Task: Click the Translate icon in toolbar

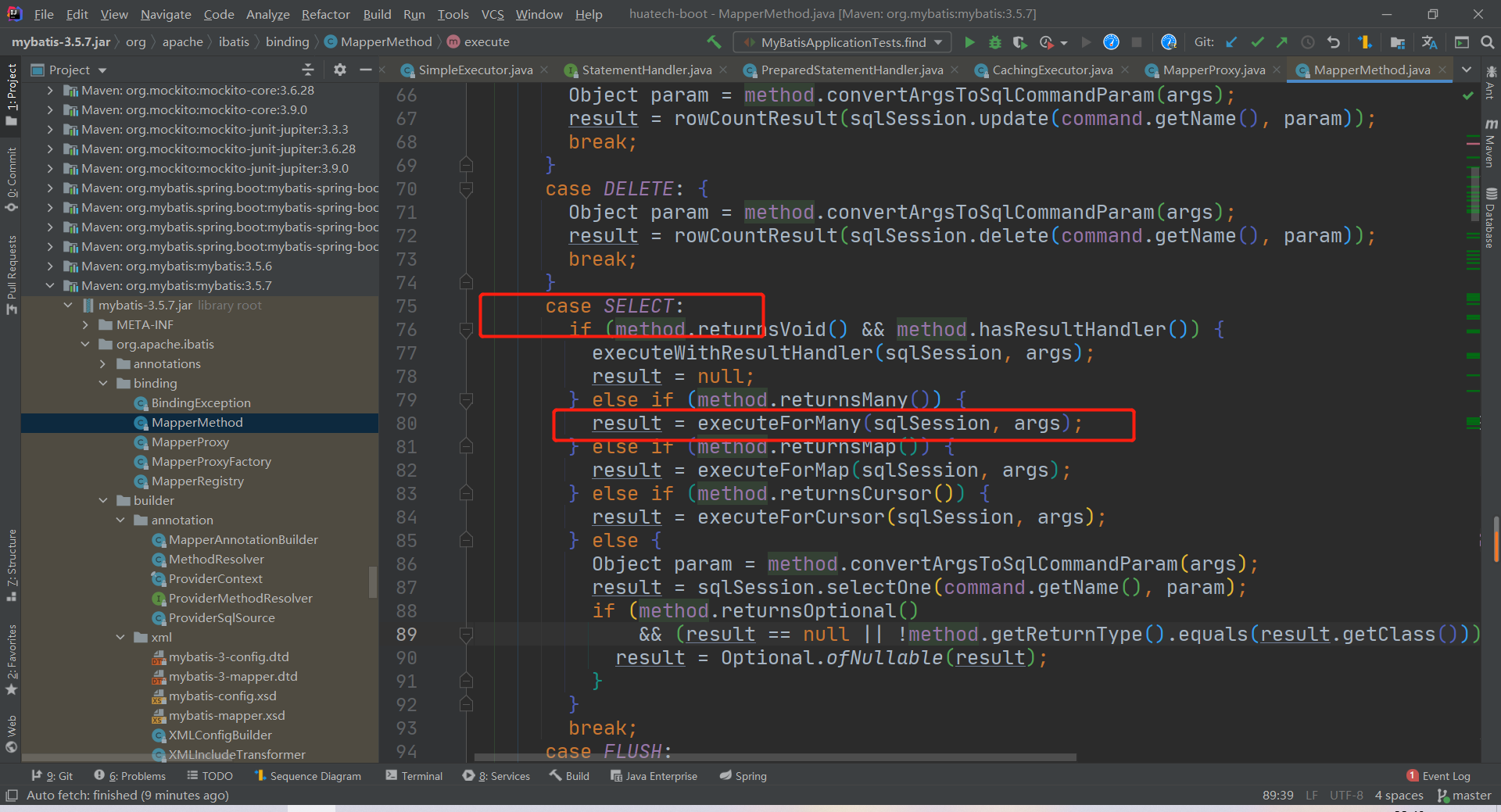Action: pyautogui.click(x=1430, y=42)
